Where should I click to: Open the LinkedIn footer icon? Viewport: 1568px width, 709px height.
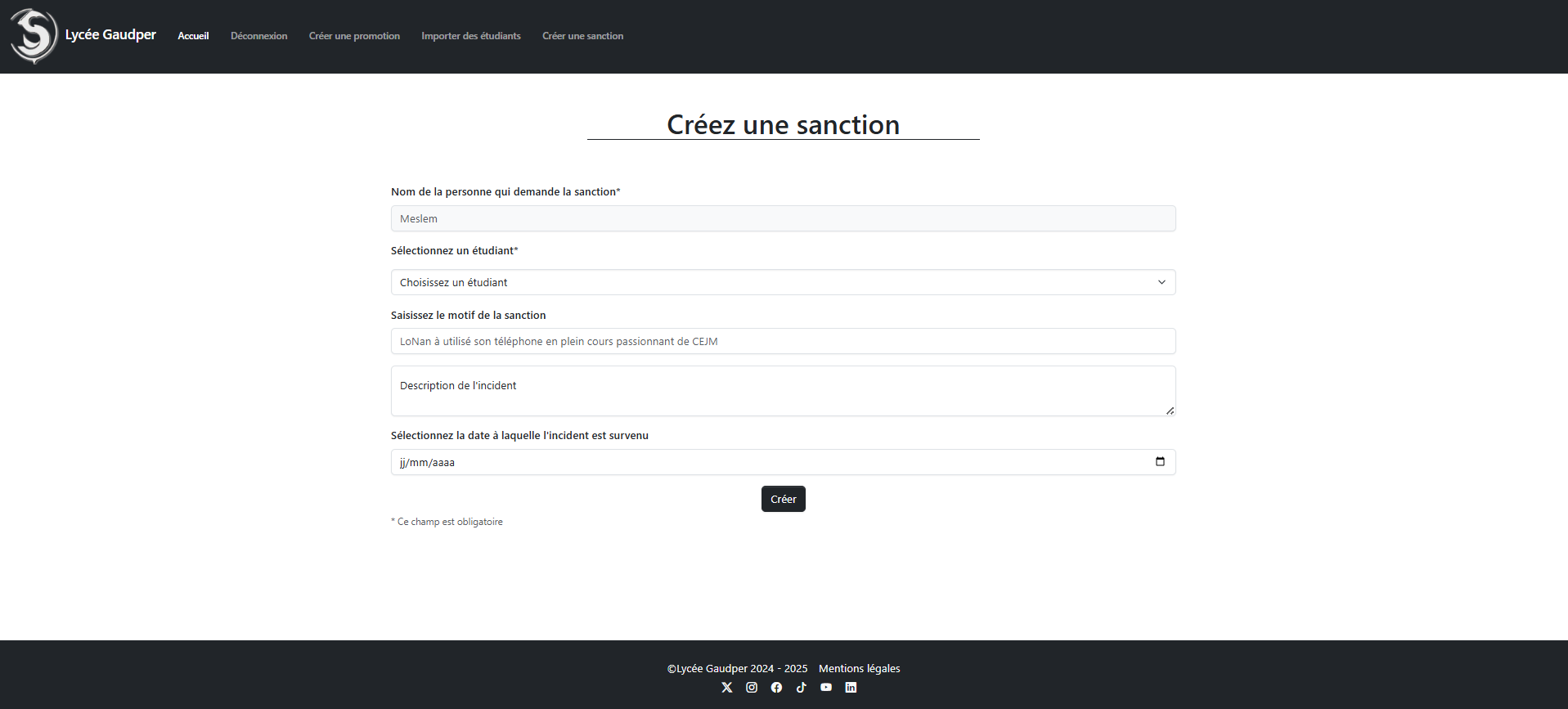click(851, 688)
